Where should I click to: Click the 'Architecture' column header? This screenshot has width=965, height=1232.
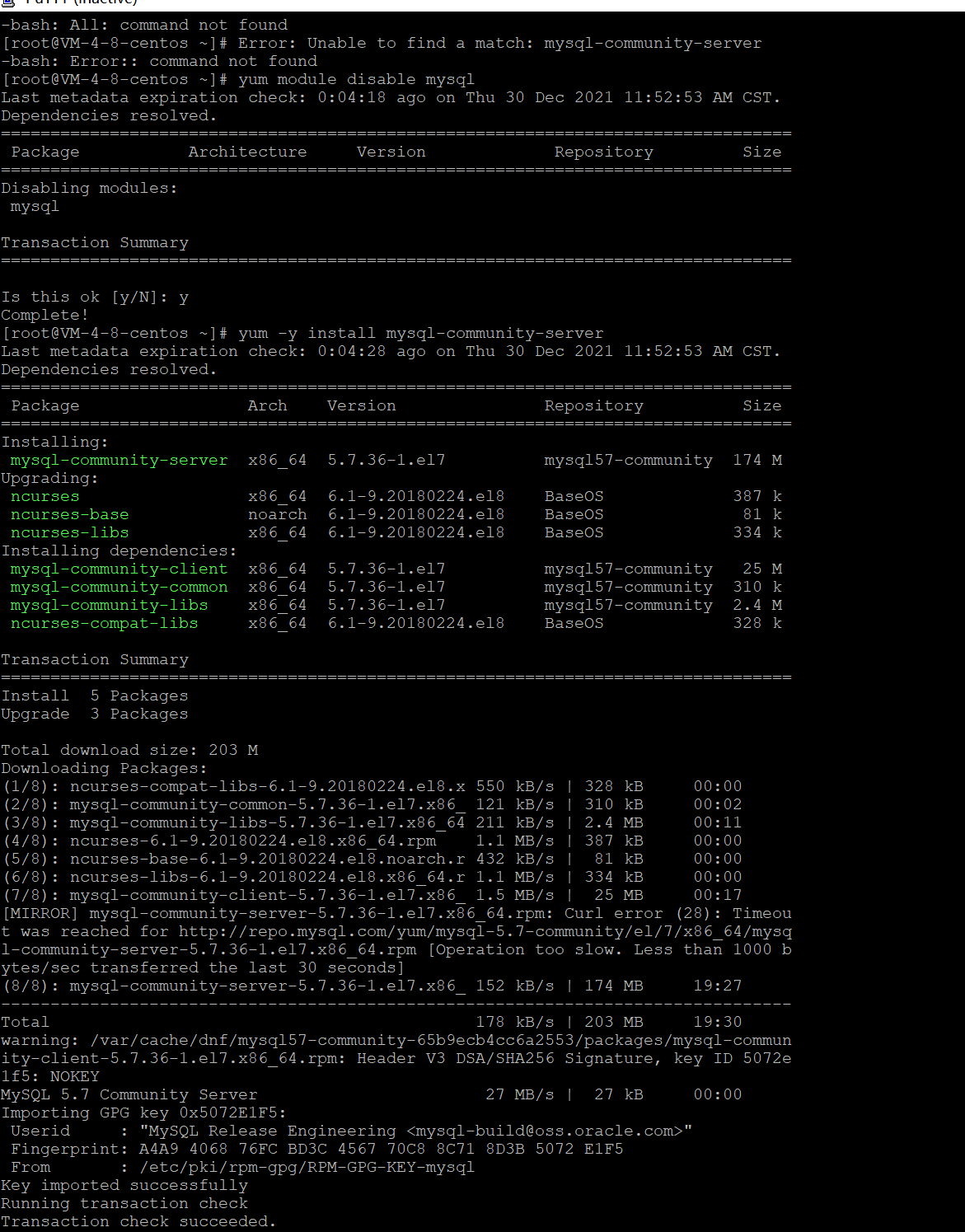click(x=247, y=152)
